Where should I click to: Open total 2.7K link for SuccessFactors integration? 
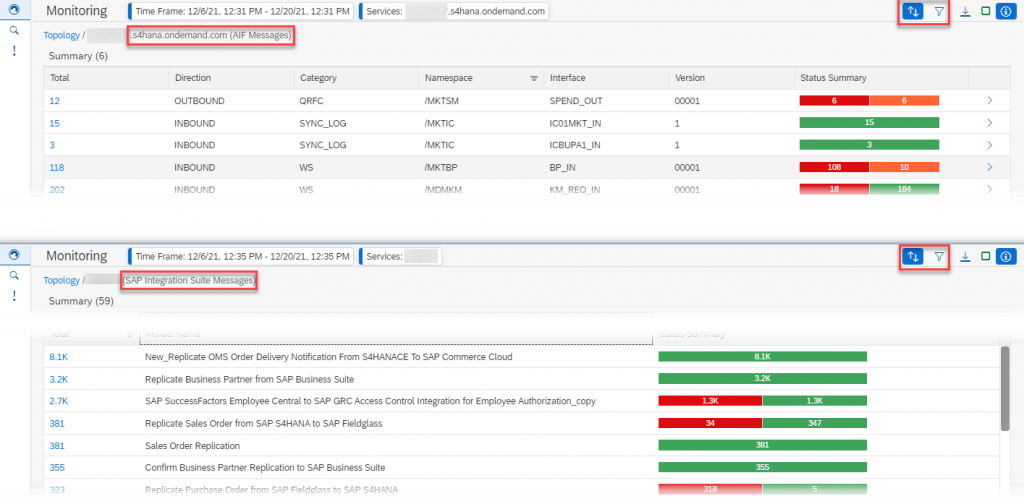(59, 402)
